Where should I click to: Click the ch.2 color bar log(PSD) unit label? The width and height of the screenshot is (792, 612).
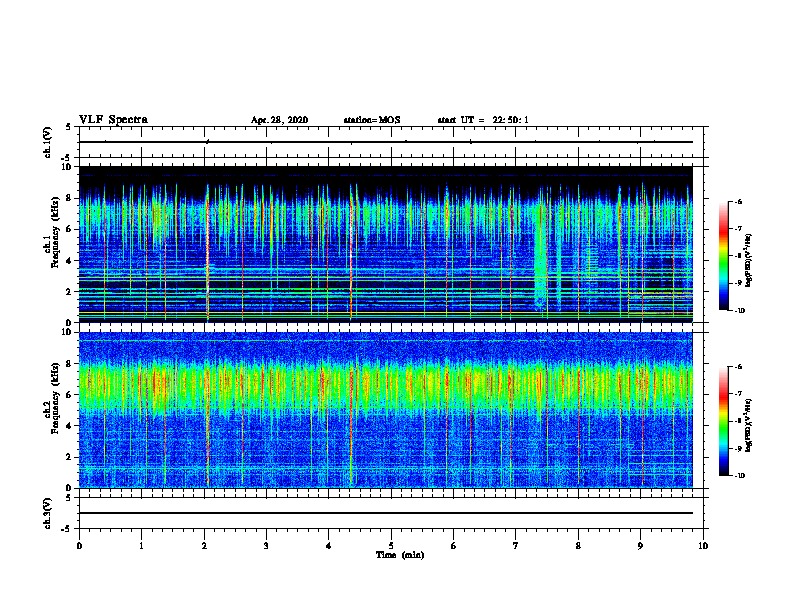[749, 425]
